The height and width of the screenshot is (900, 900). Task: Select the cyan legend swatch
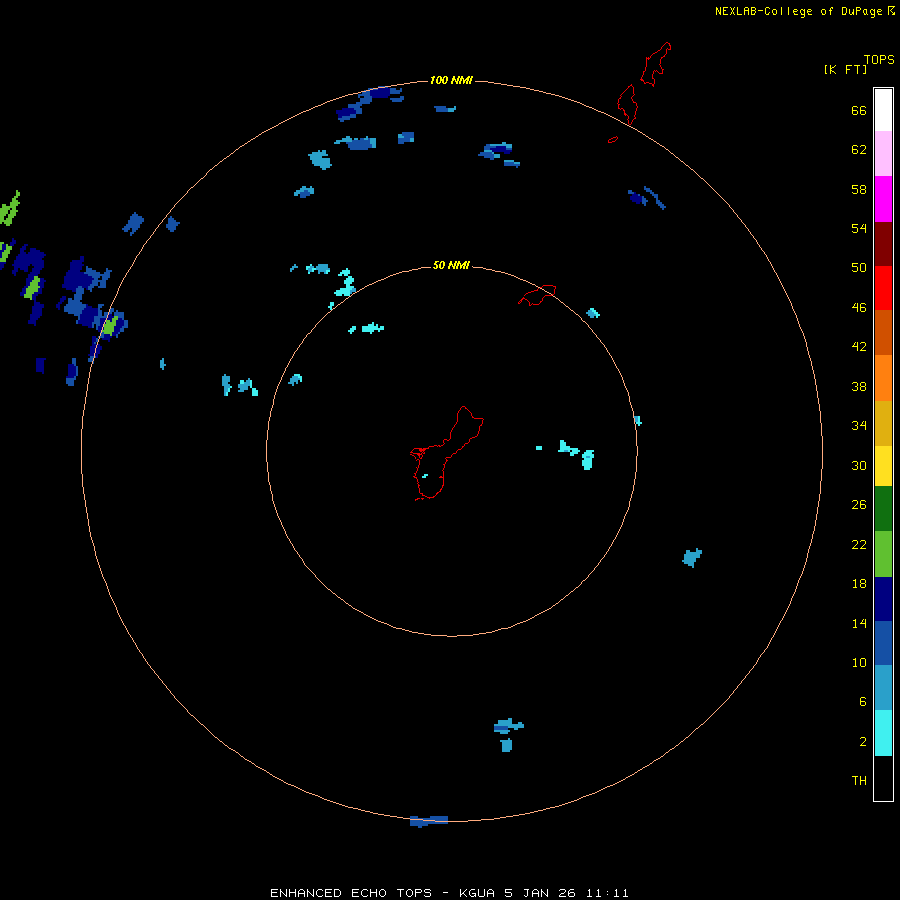point(883,733)
